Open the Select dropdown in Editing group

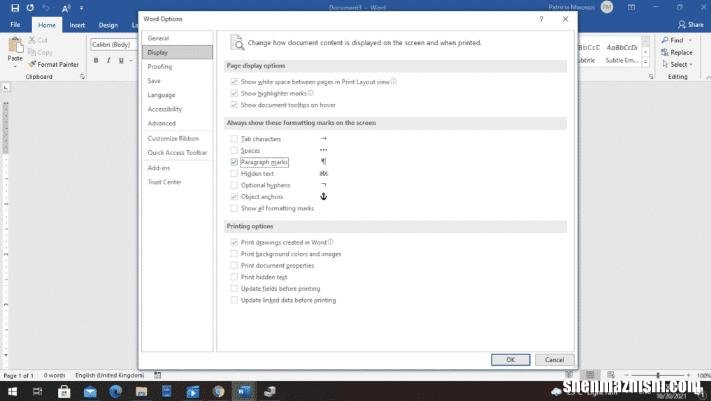677,64
